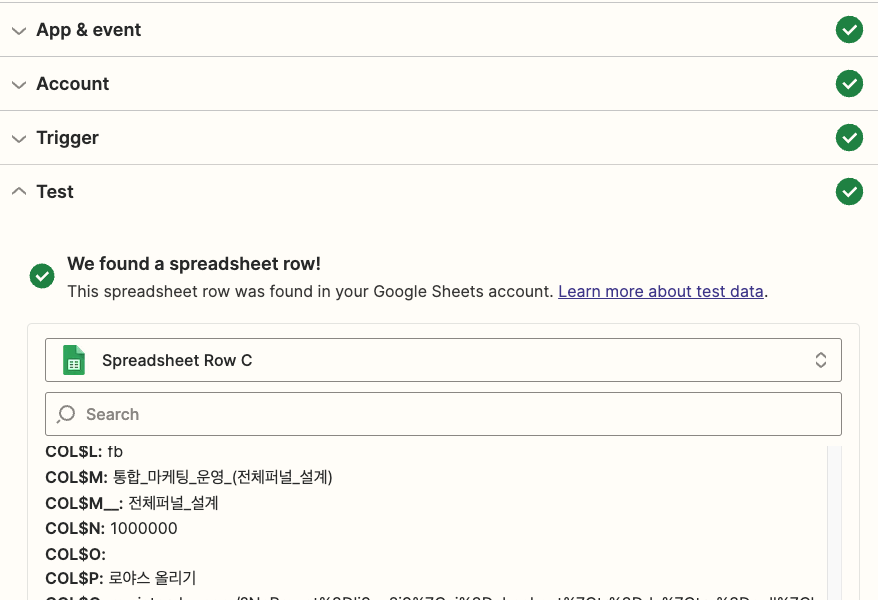Select the Trigger section title
878x600 pixels.
[67, 138]
